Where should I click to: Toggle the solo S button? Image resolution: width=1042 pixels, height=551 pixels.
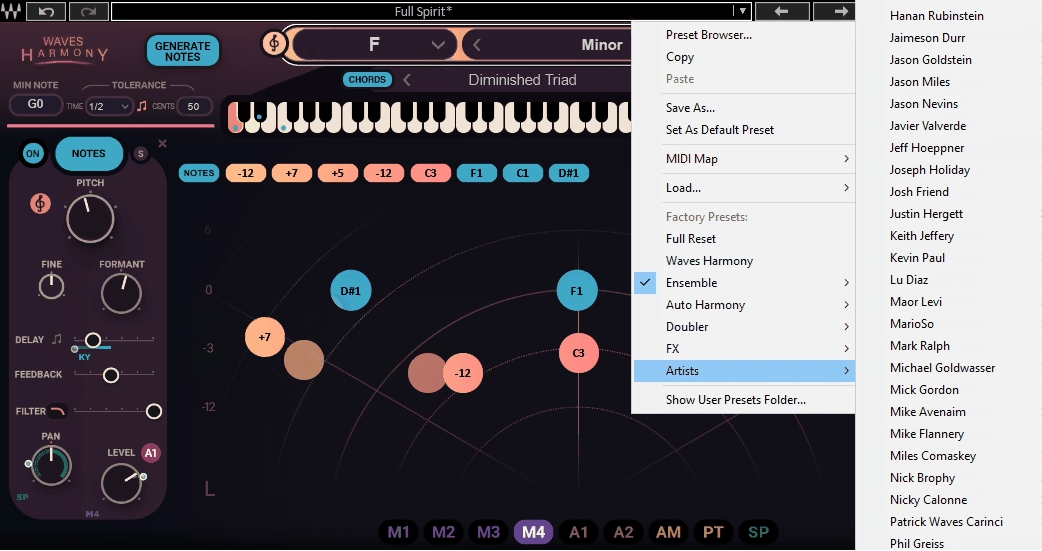point(140,154)
